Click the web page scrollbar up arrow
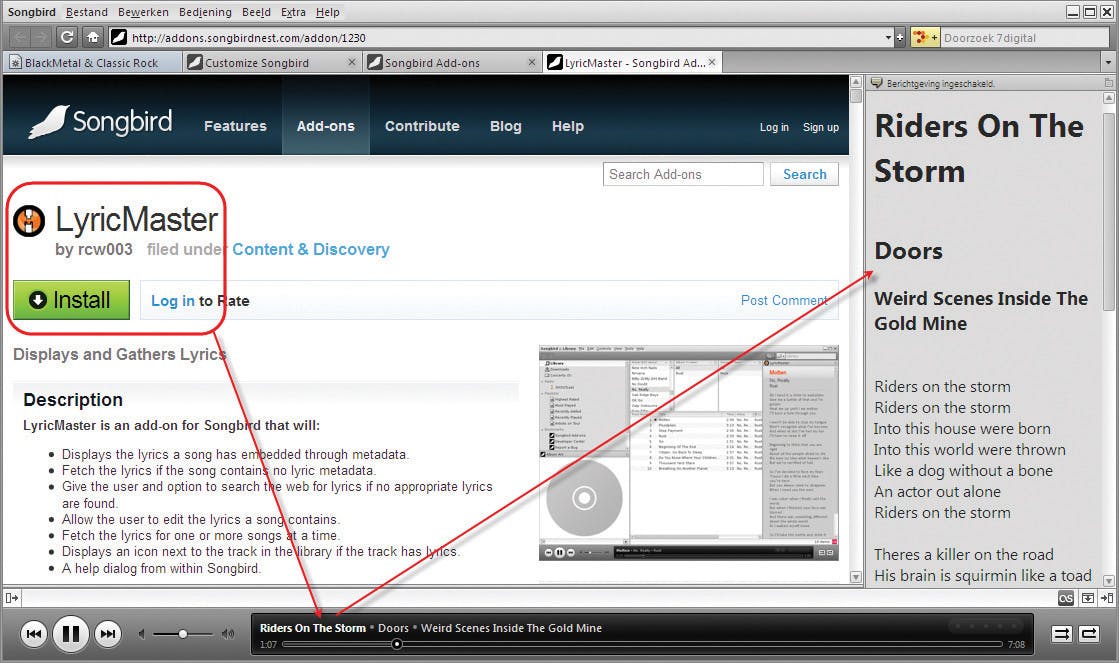Screen dimensions: 1119x663 [x=856, y=83]
